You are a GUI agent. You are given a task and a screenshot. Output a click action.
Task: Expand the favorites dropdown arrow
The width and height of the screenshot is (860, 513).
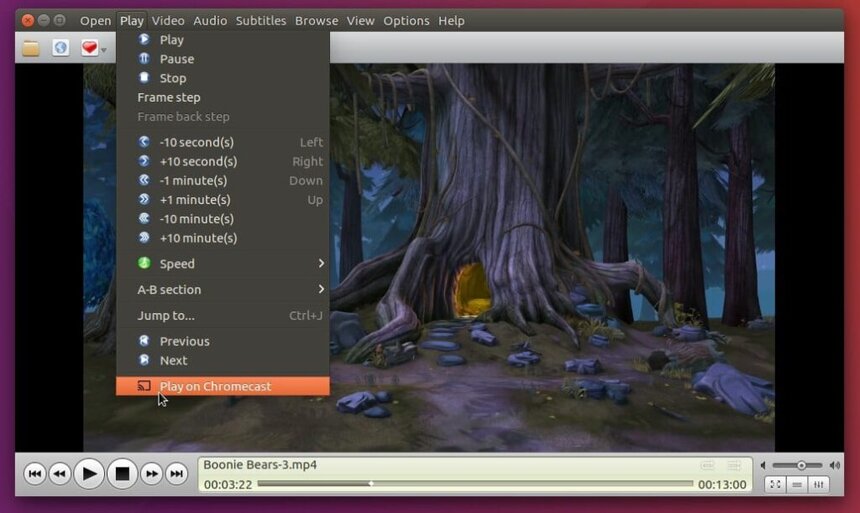coord(104,50)
